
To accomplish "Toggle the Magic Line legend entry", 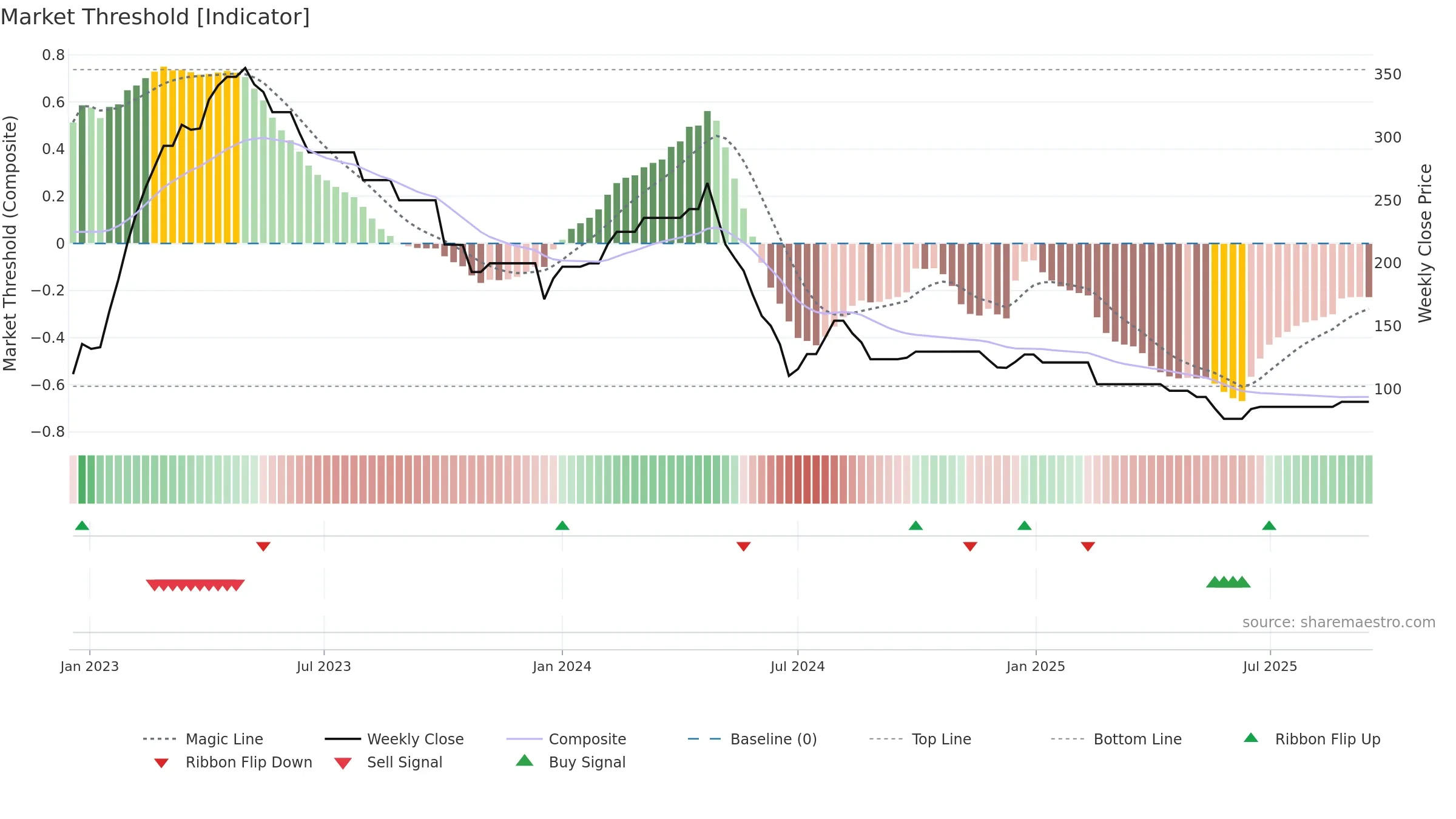I will pos(203,739).
